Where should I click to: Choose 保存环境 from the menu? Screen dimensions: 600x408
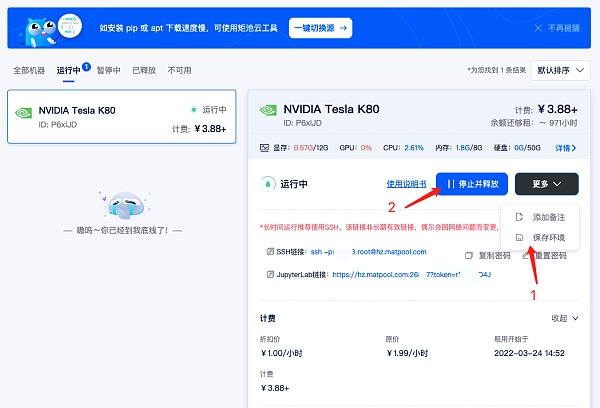[547, 238]
